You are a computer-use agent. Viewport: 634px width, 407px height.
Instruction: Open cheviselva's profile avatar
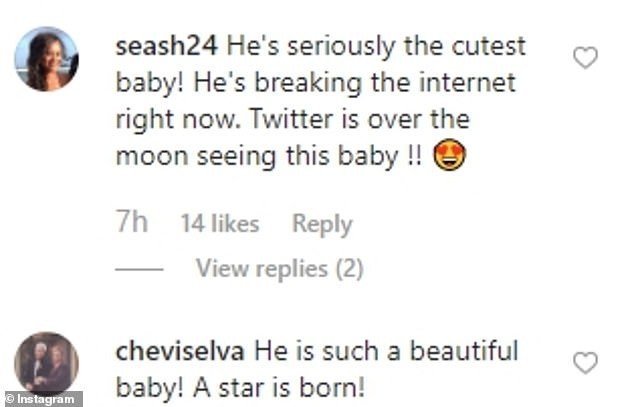click(x=46, y=362)
